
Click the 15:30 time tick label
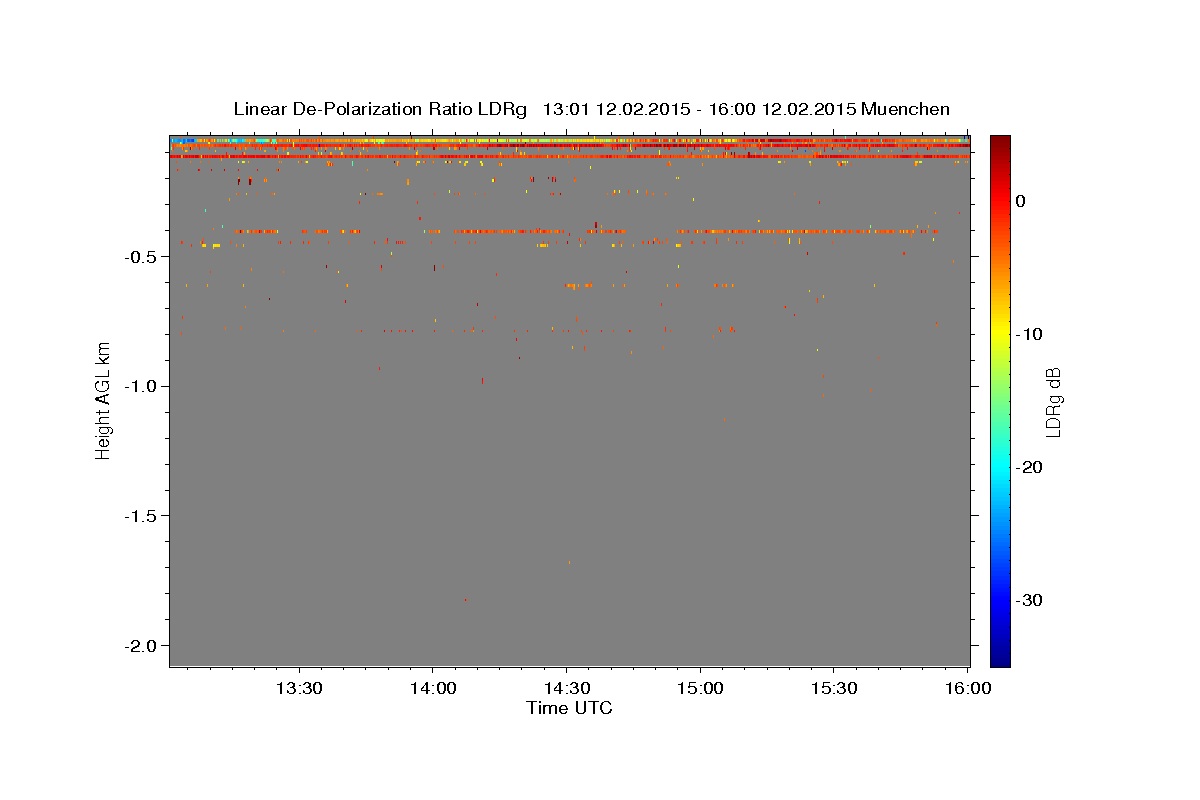coord(834,689)
